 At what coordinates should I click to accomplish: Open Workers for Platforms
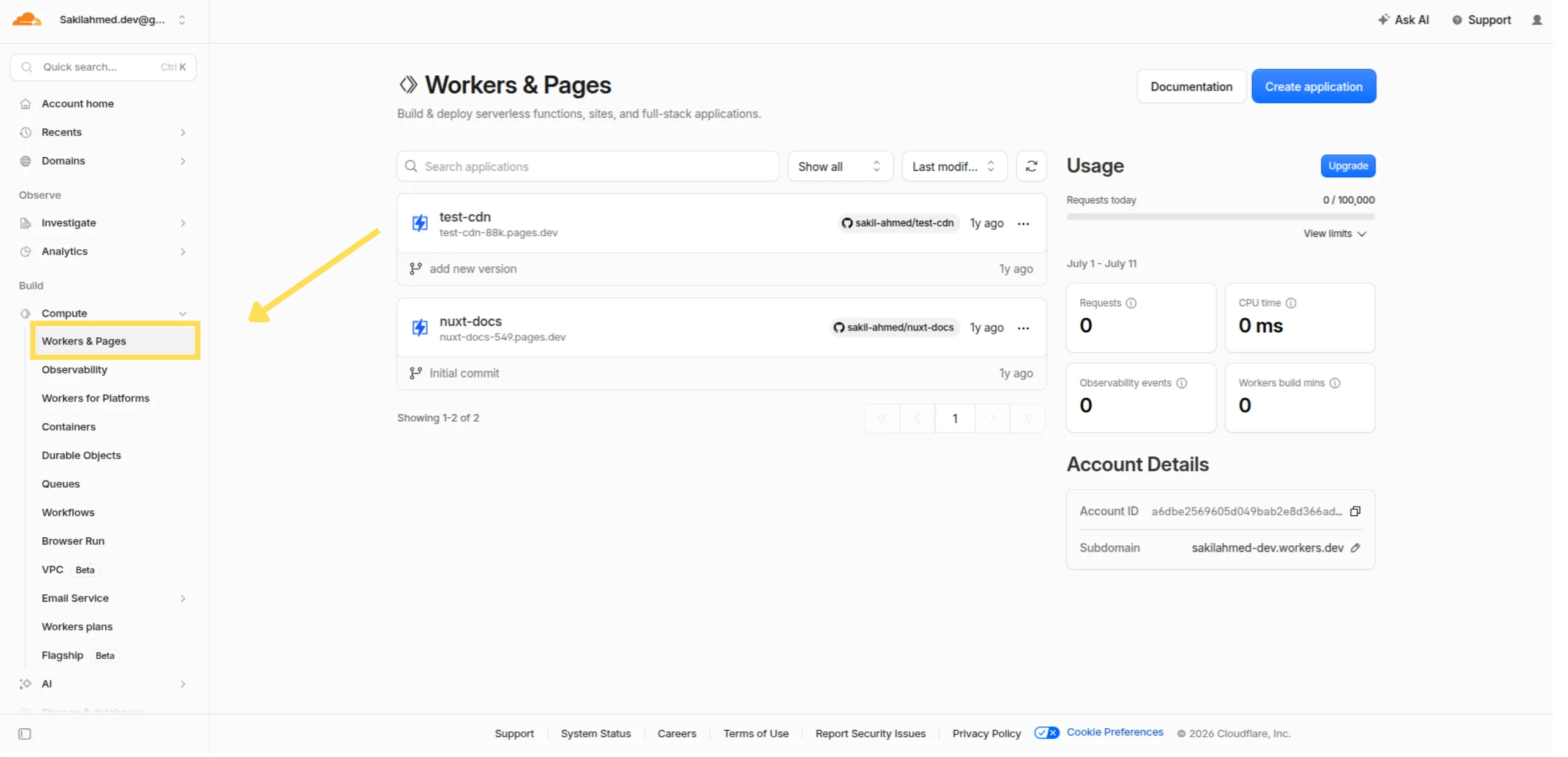point(95,399)
